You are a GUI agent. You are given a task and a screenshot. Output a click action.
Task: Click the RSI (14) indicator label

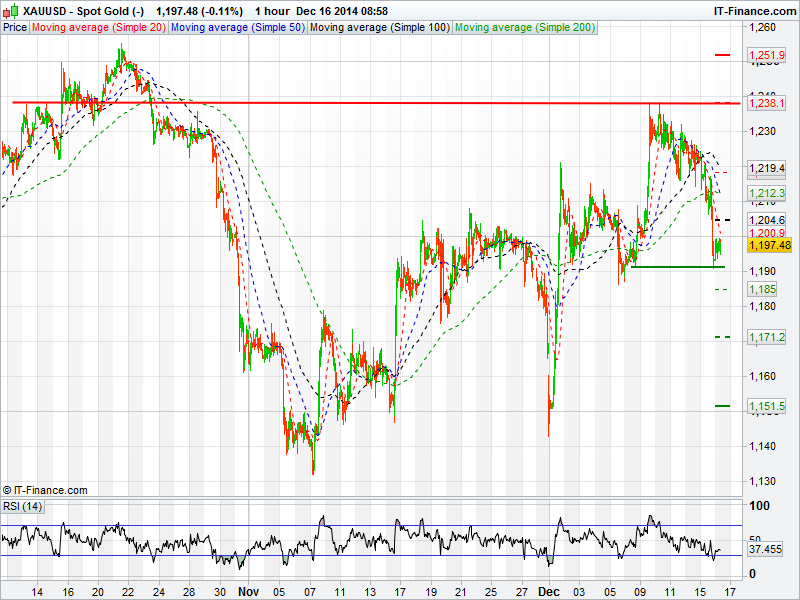pyautogui.click(x=23, y=507)
